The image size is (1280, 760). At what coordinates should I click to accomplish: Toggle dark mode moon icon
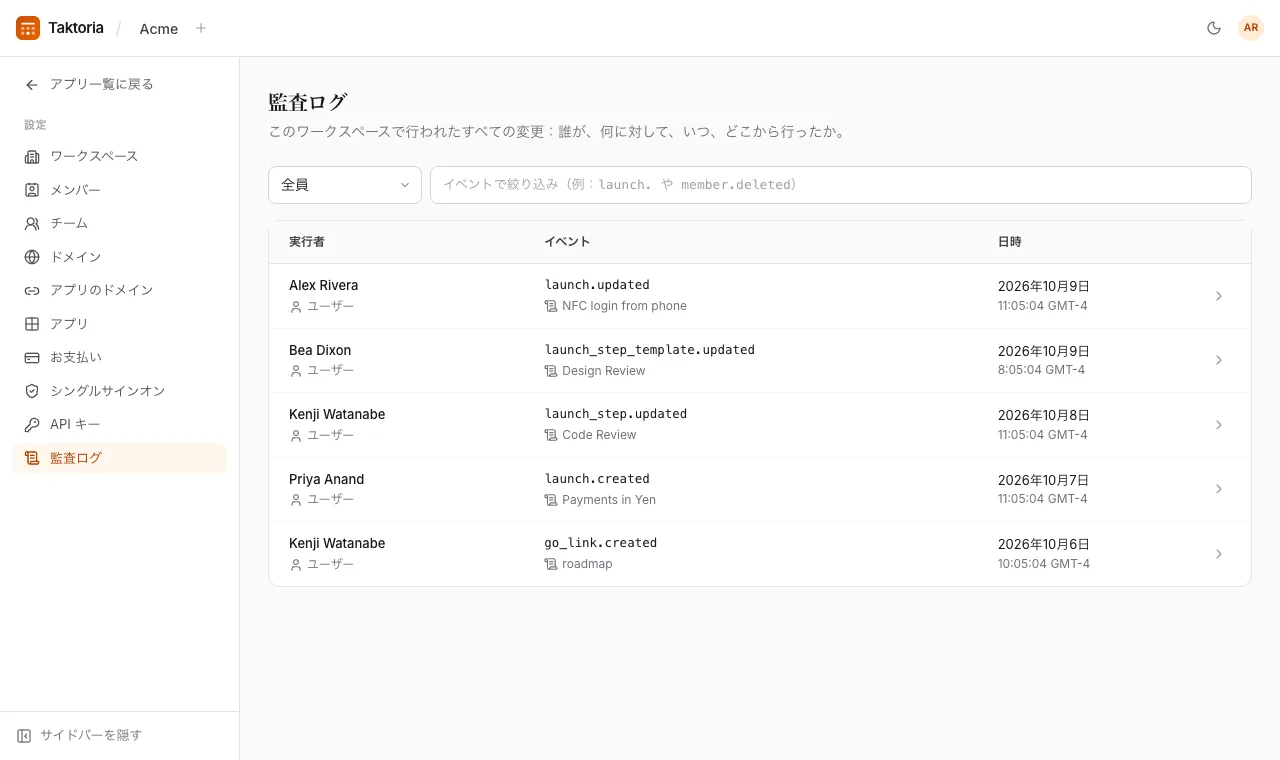1214,28
